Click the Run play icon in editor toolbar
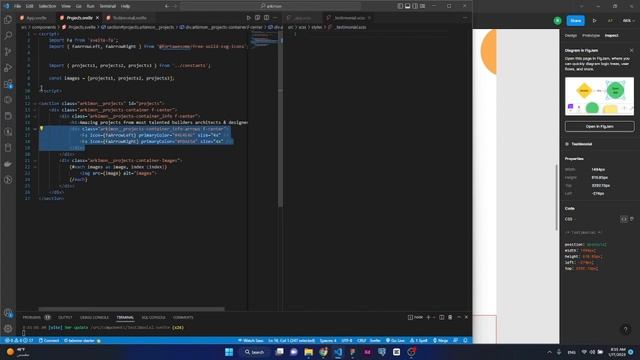The height and width of the screenshot is (360, 640). tap(248, 18)
